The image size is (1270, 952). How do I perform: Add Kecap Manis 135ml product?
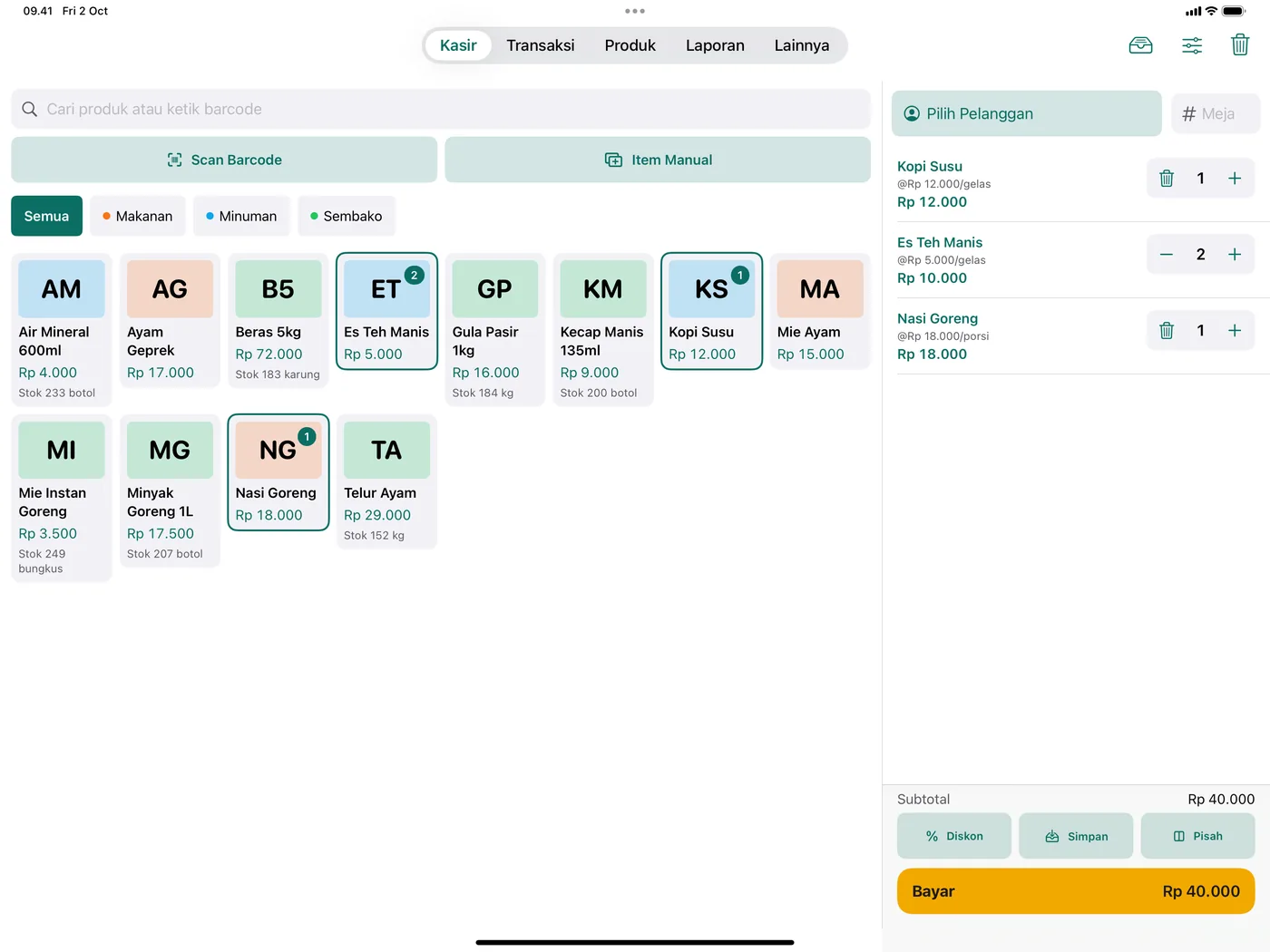tap(603, 329)
